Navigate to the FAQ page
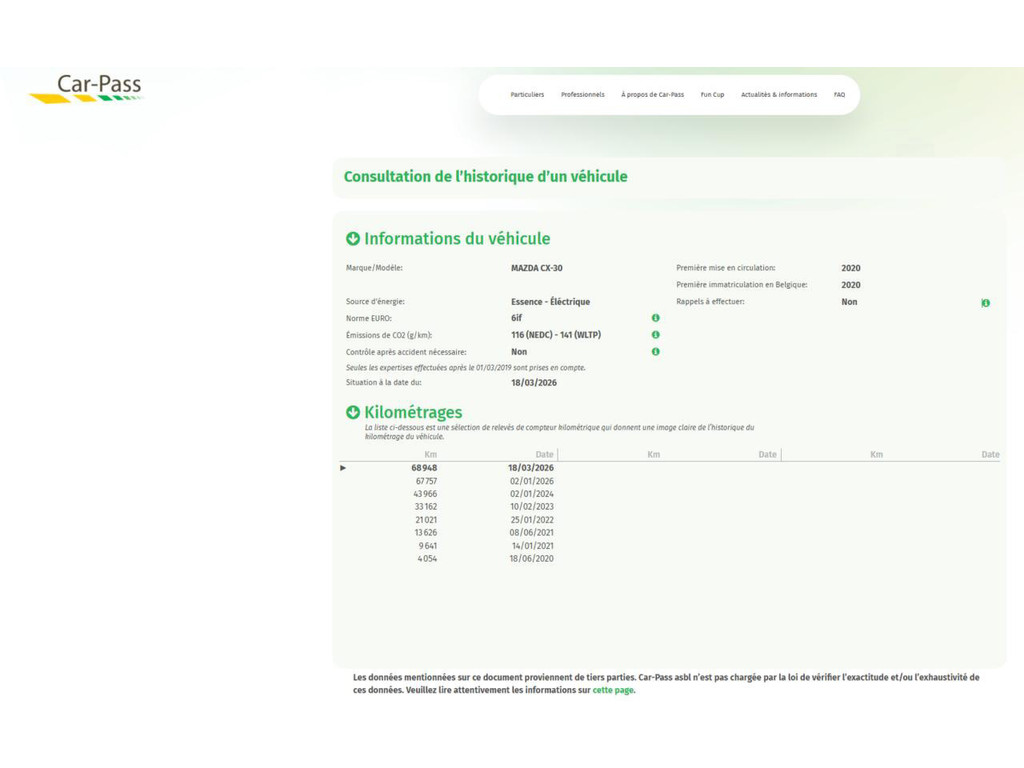The height and width of the screenshot is (768, 1024). [839, 95]
